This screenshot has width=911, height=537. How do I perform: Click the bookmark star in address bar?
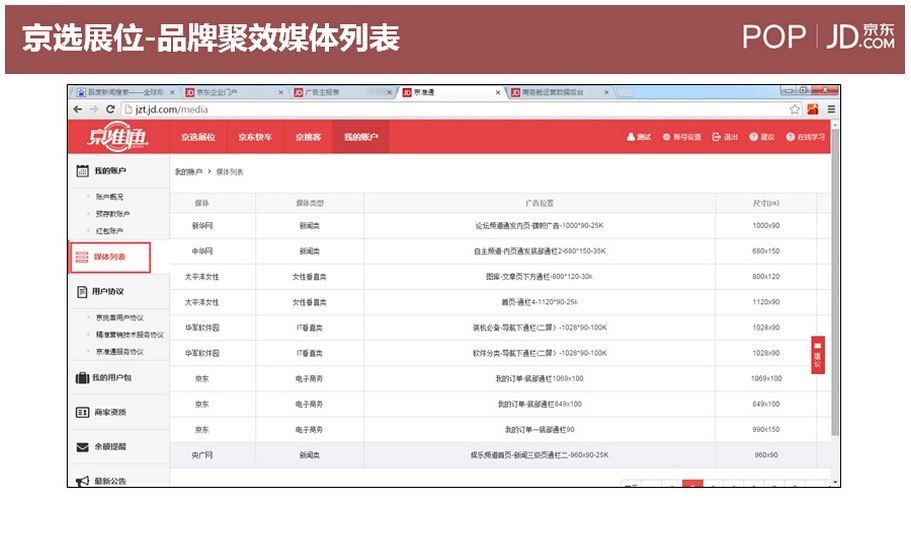795,109
